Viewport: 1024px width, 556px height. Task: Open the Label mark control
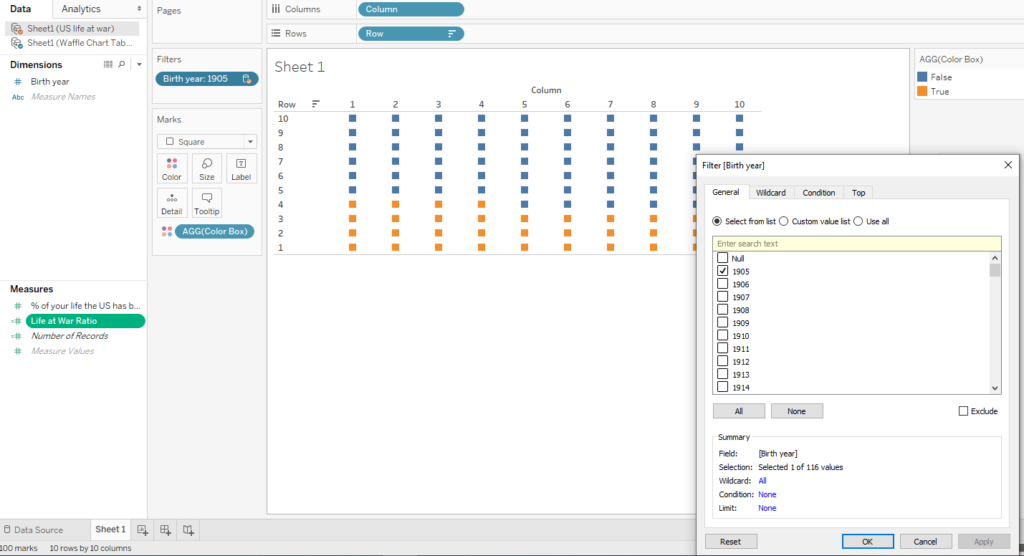click(241, 169)
